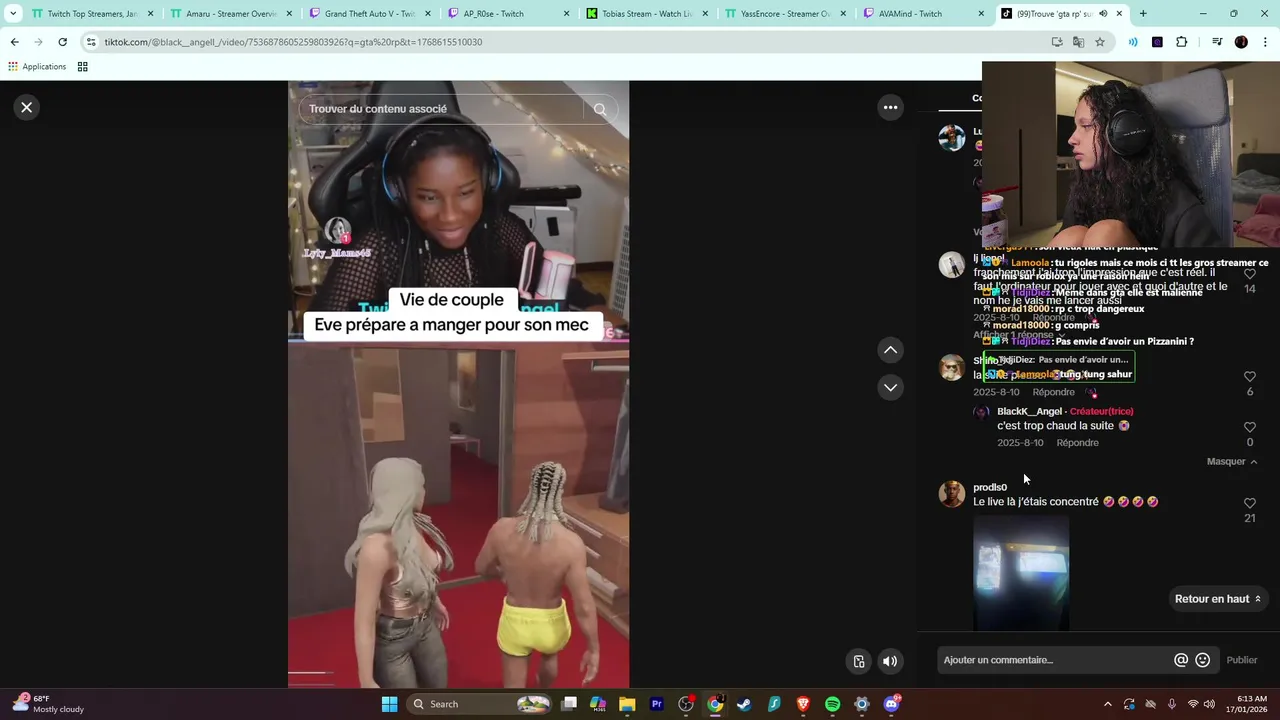Open prodis0 username link
Image resolution: width=1280 pixels, height=720 pixels.
[990, 487]
